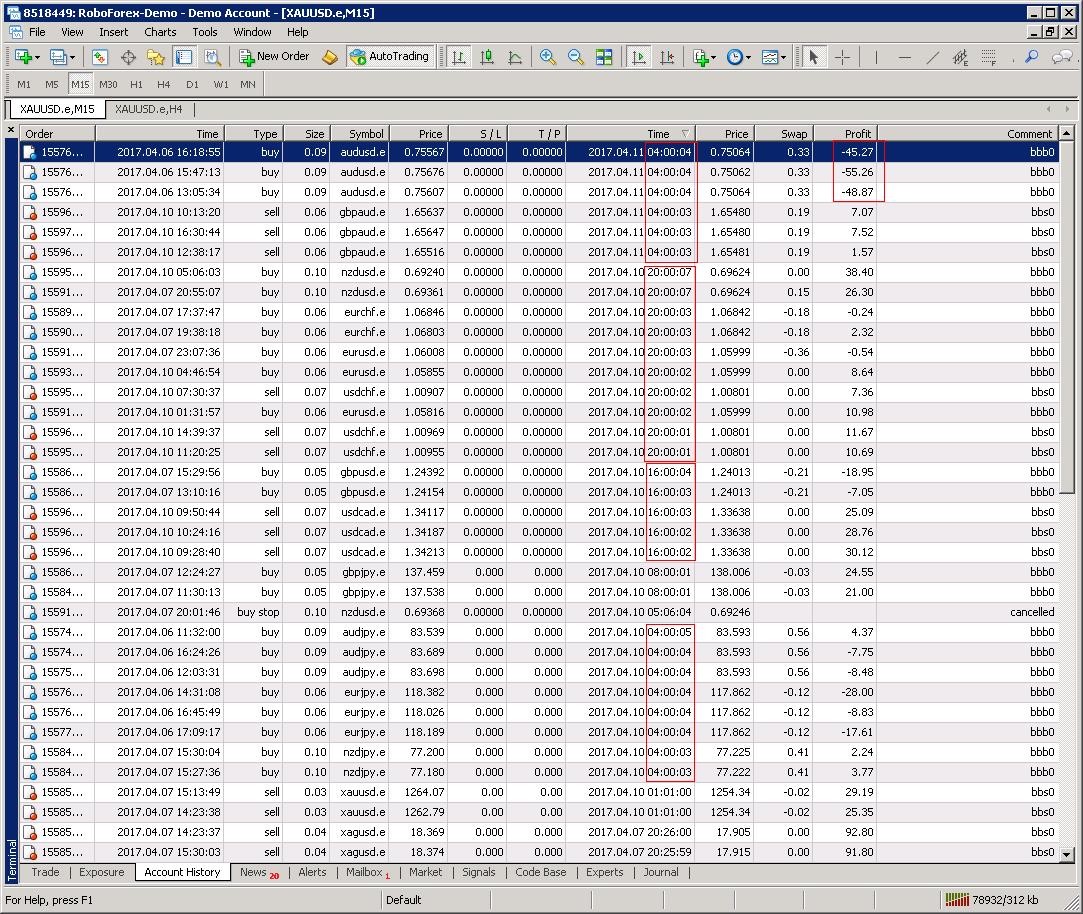Viewport: 1083px width, 914px height.
Task: Select the Crosshair cursor tool
Action: (842, 57)
